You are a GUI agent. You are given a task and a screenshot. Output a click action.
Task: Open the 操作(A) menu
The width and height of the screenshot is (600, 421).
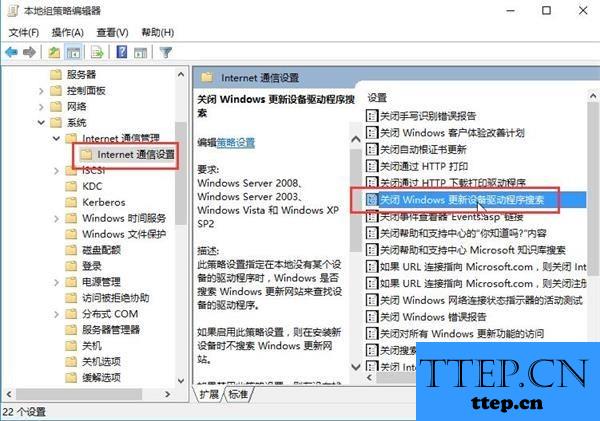click(68, 33)
